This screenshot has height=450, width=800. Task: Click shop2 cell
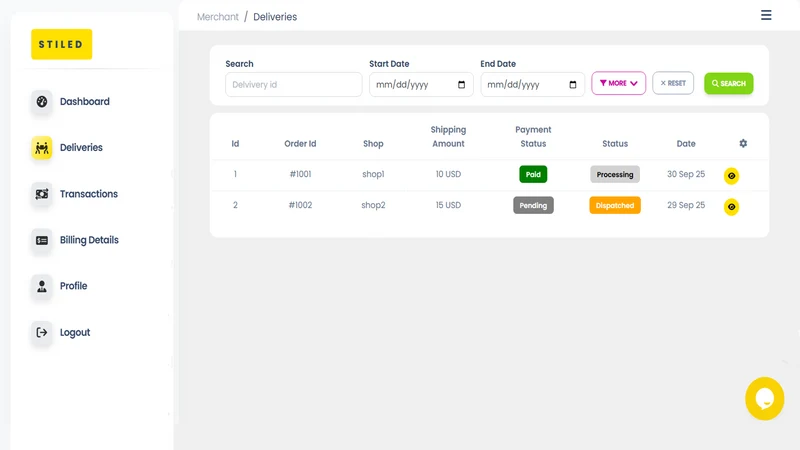click(x=373, y=205)
